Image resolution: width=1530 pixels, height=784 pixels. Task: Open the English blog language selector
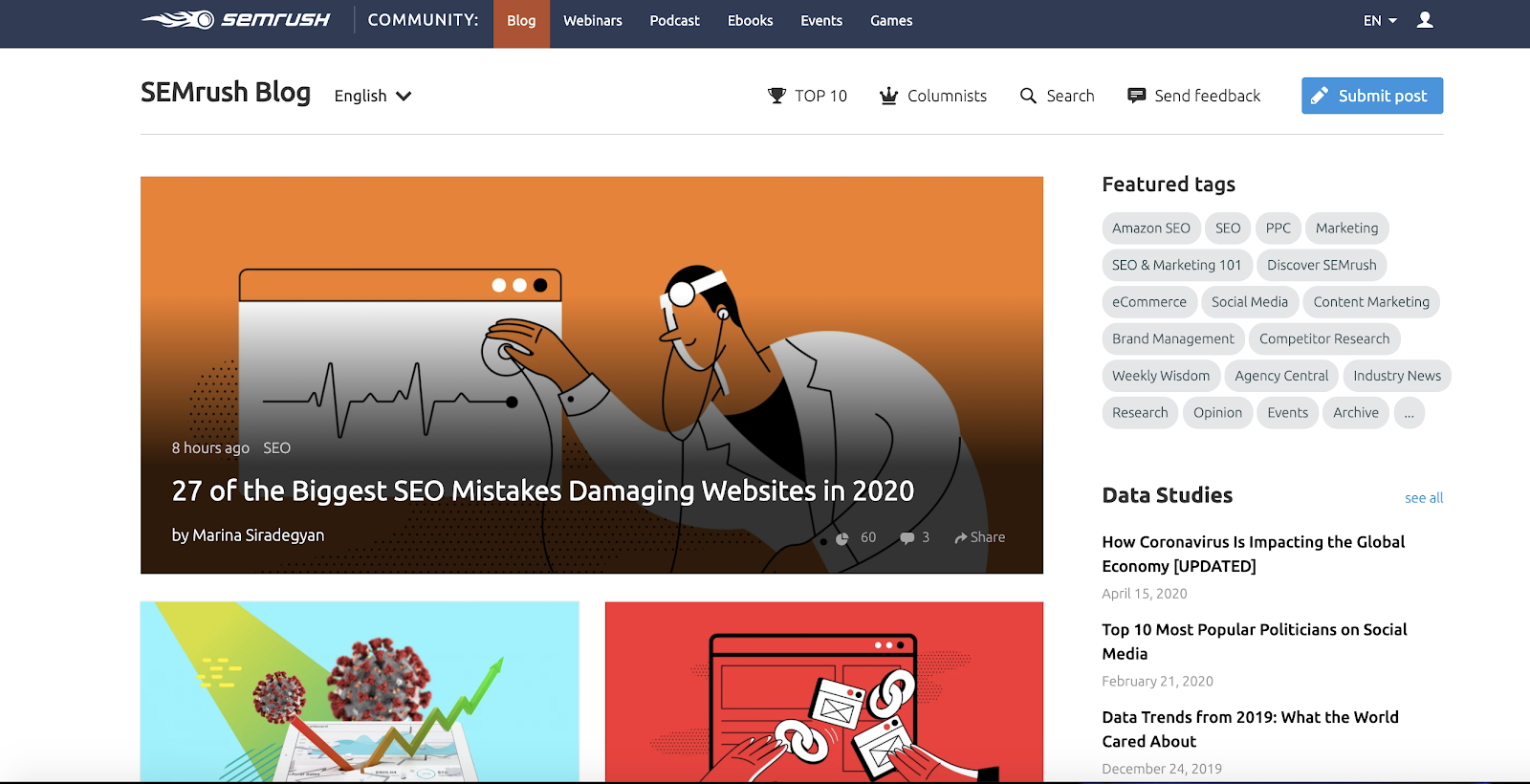(x=373, y=96)
